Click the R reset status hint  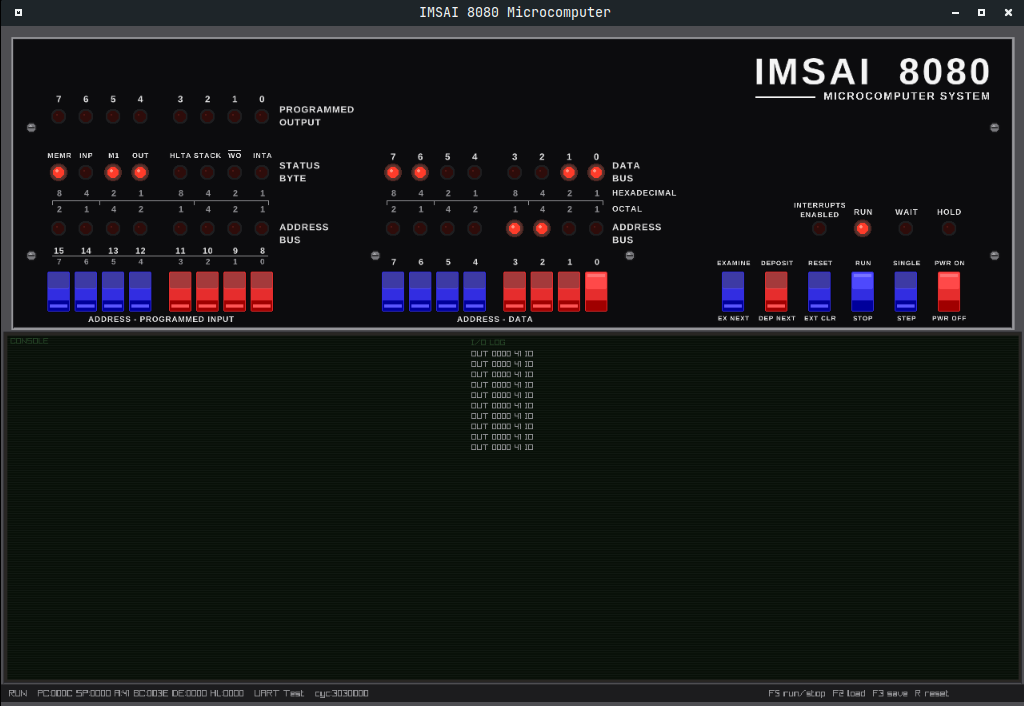coord(932,694)
